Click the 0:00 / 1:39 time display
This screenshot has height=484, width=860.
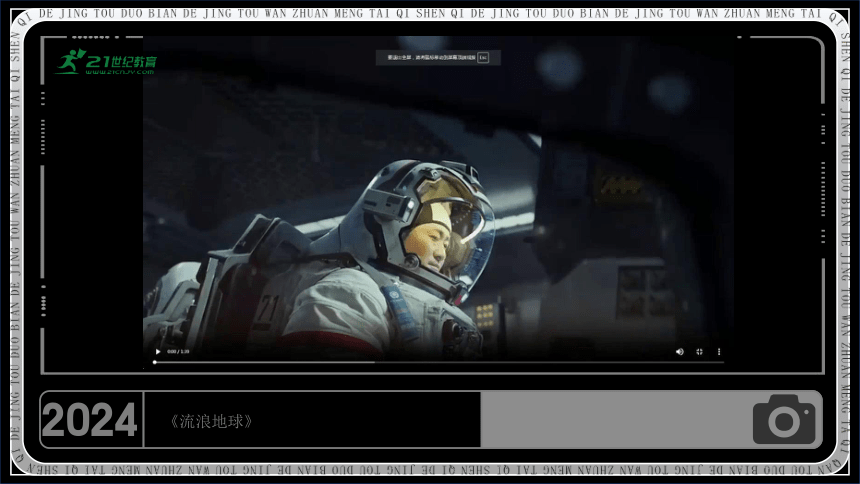coord(178,352)
